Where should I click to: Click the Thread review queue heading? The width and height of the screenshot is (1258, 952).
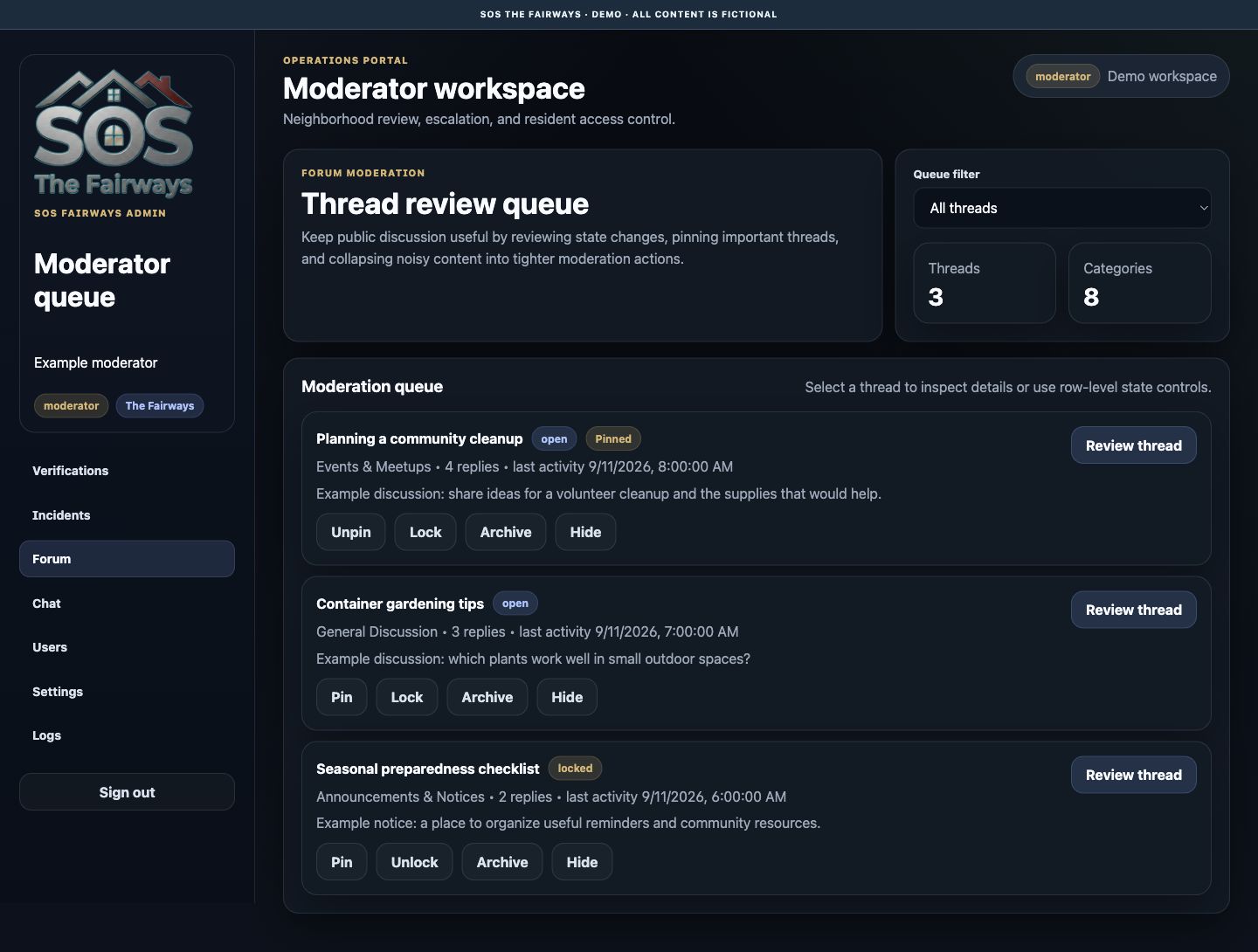(445, 204)
